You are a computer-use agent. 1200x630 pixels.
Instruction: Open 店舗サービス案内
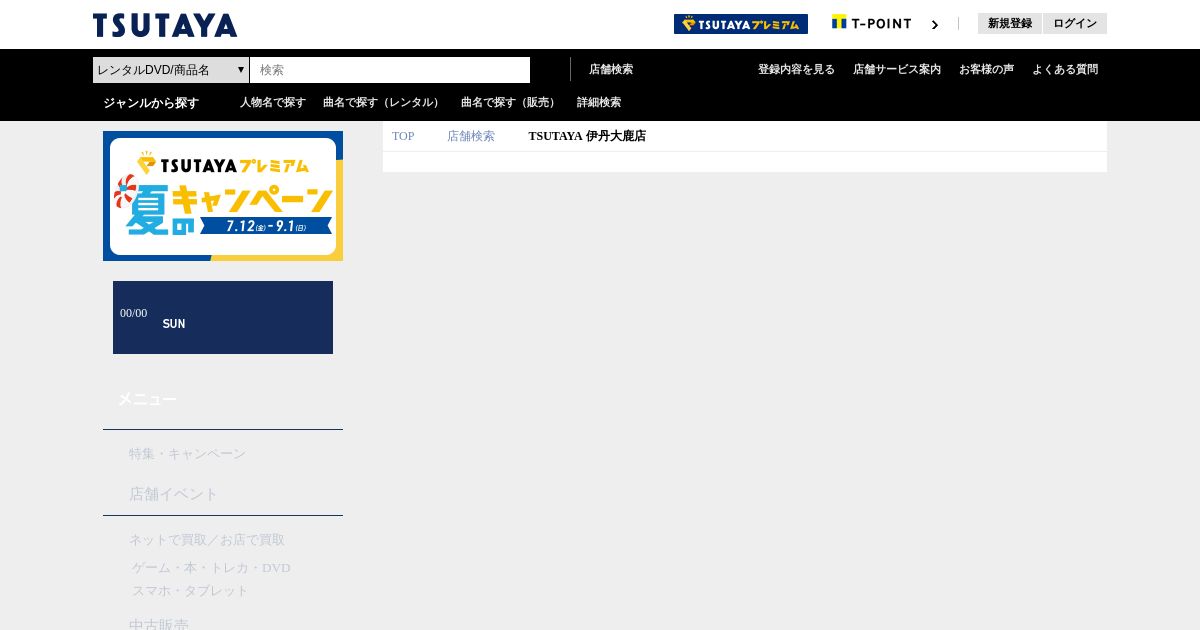[897, 69]
